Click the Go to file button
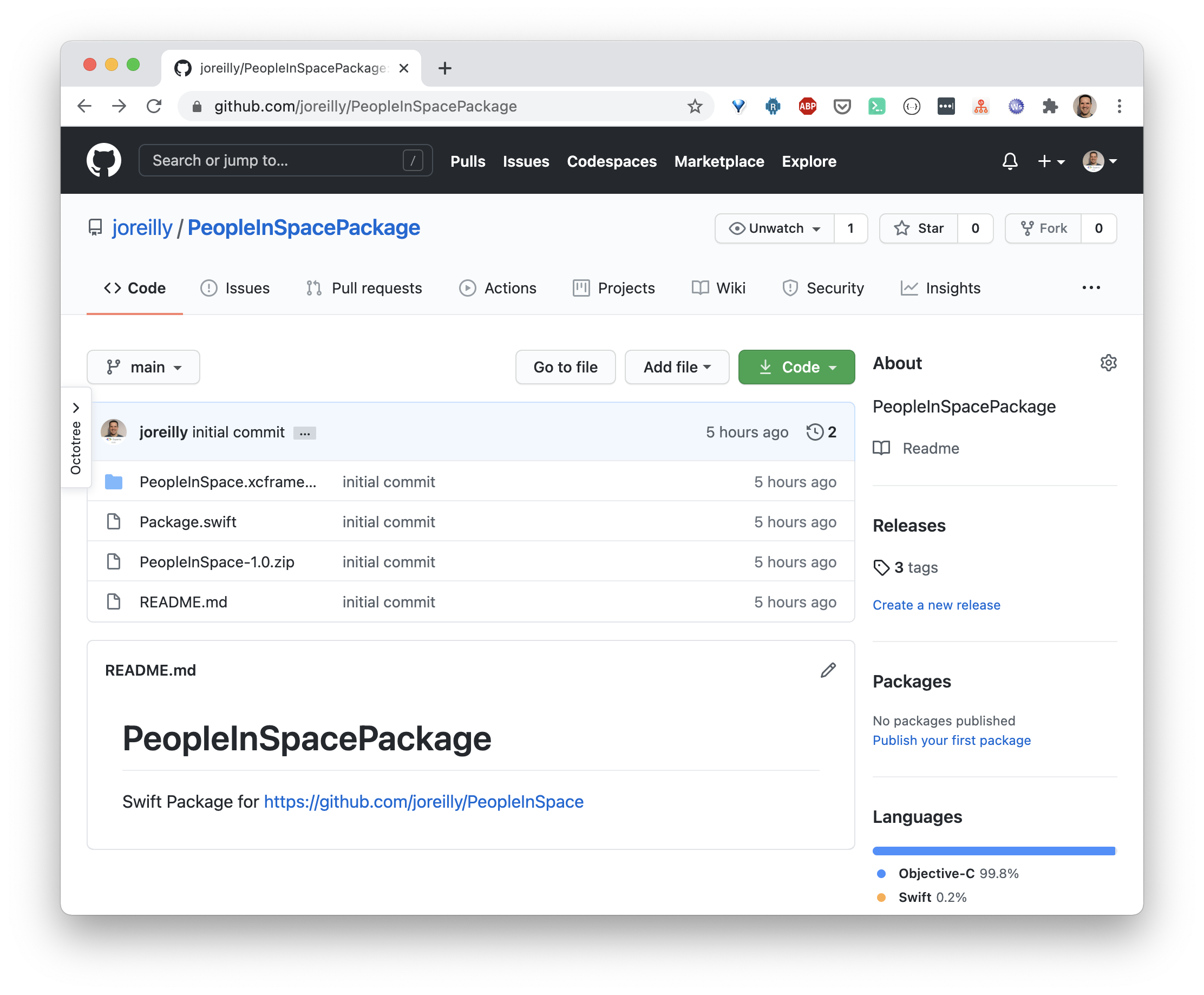The image size is (1204, 995). click(x=565, y=367)
